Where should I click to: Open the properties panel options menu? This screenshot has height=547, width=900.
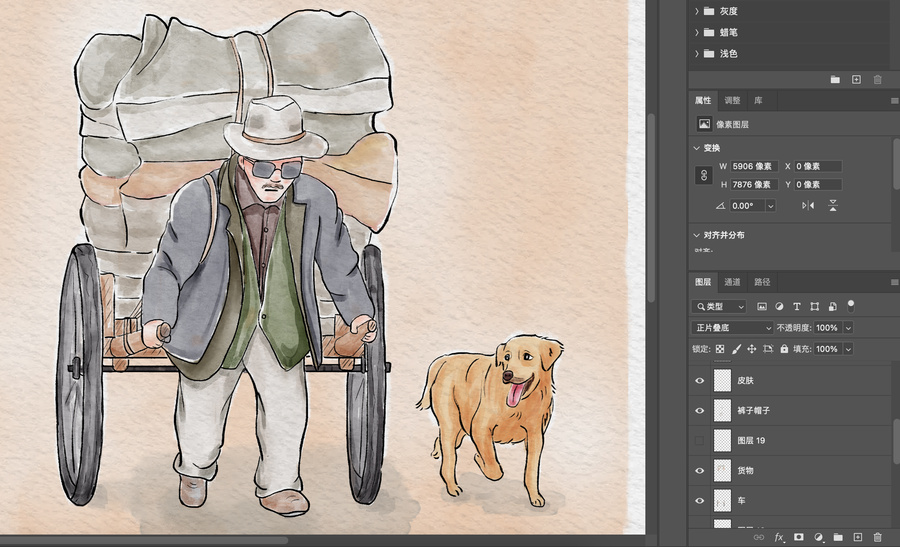click(x=894, y=100)
